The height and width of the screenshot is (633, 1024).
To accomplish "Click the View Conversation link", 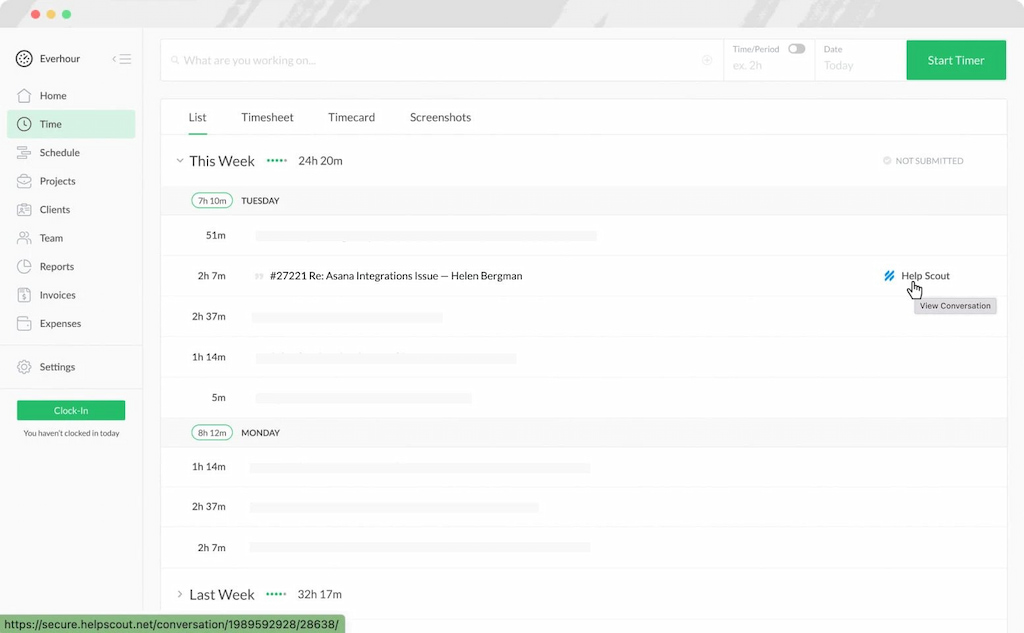I will [x=954, y=305].
